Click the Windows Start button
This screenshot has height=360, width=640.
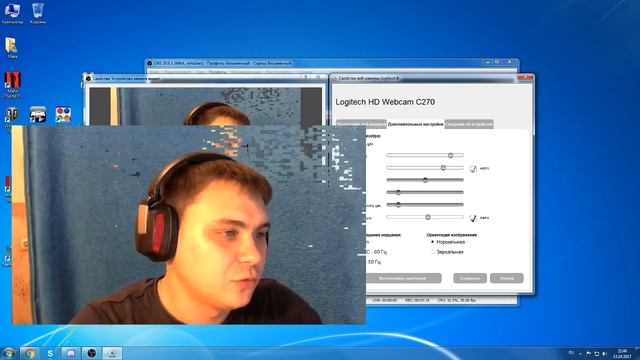(9, 353)
